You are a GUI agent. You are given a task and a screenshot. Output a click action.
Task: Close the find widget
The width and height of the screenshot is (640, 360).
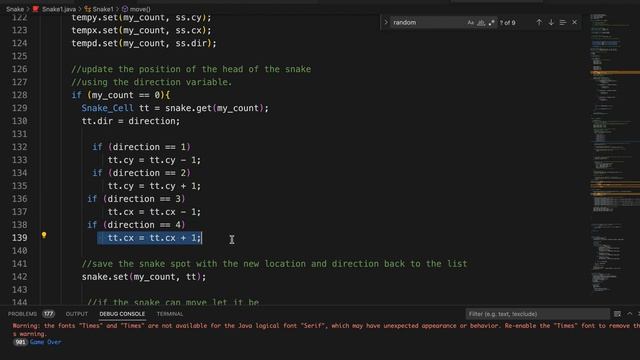click(x=574, y=22)
